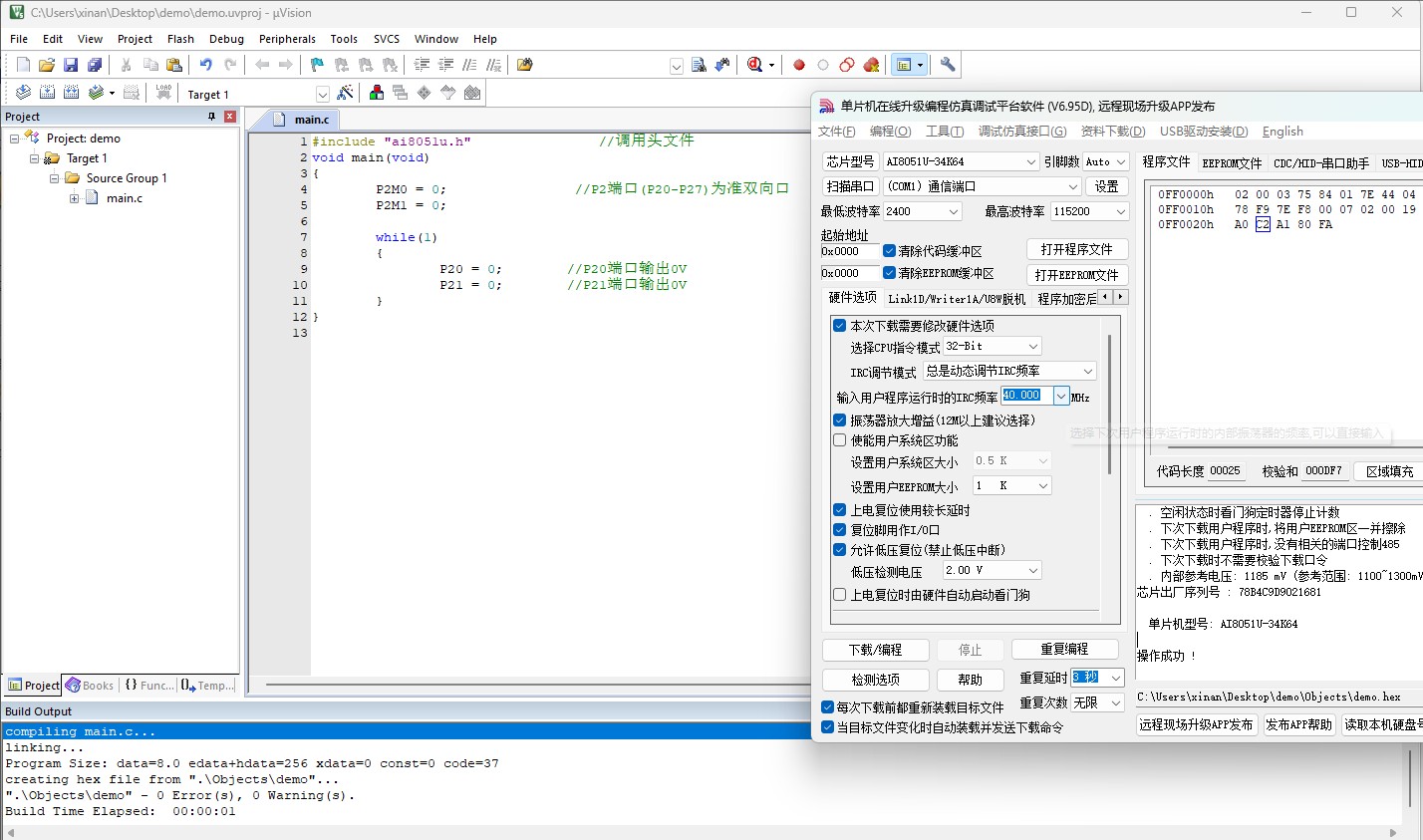Click the Undo arrow icon
The height and width of the screenshot is (840, 1423).
(x=205, y=65)
